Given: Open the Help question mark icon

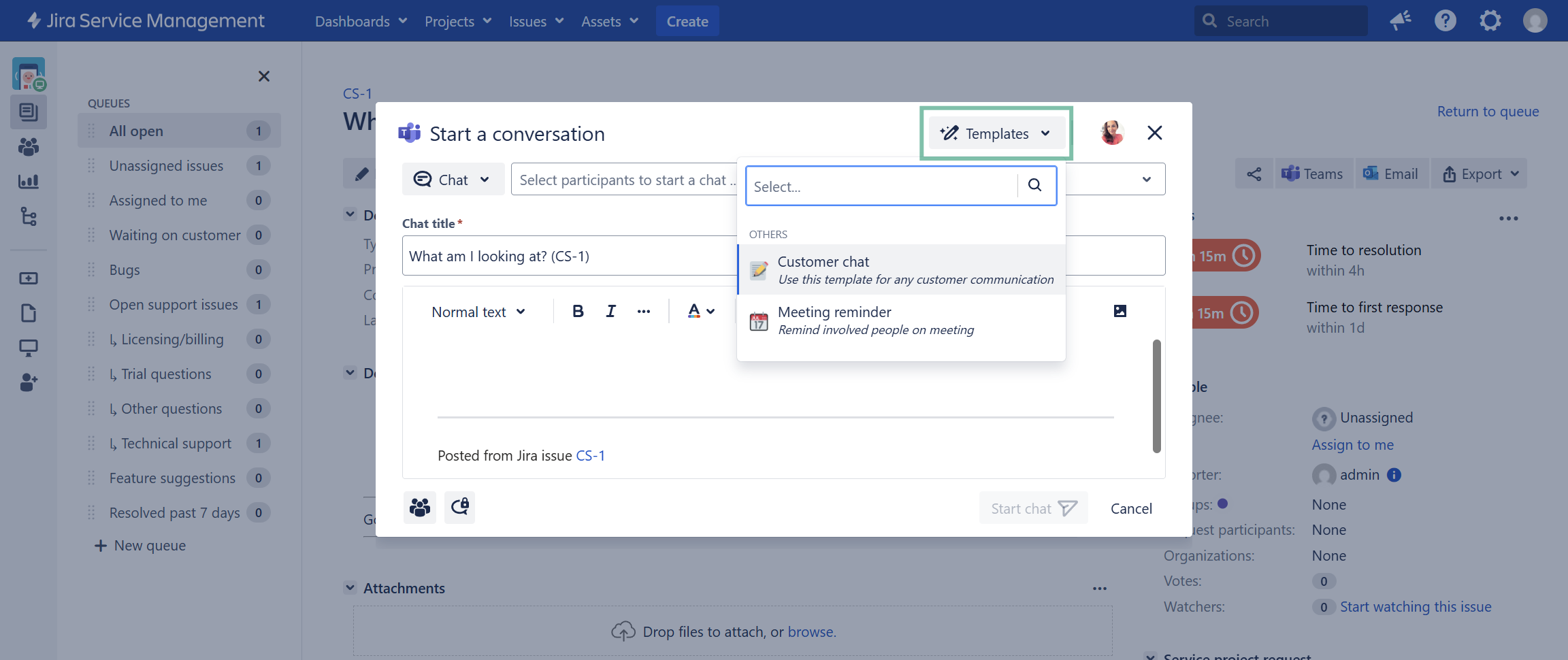Looking at the screenshot, I should click(x=1445, y=21).
